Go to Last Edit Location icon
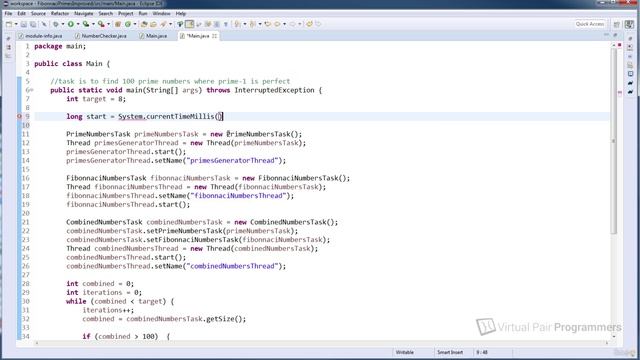The image size is (640, 360). pos(268,24)
